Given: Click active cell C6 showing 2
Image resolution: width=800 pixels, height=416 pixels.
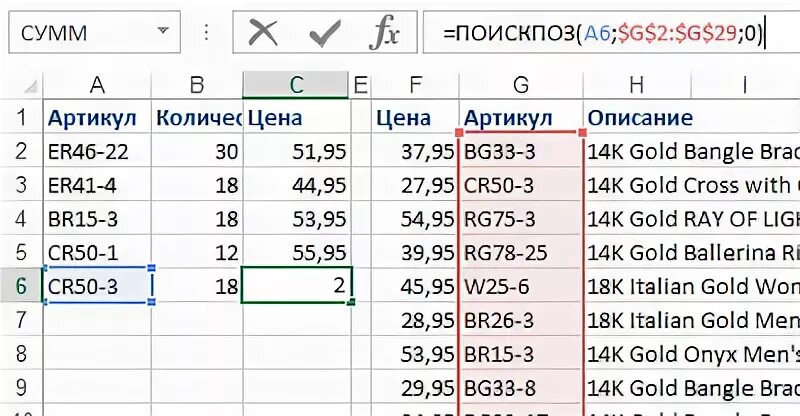Looking at the screenshot, I should [296, 286].
